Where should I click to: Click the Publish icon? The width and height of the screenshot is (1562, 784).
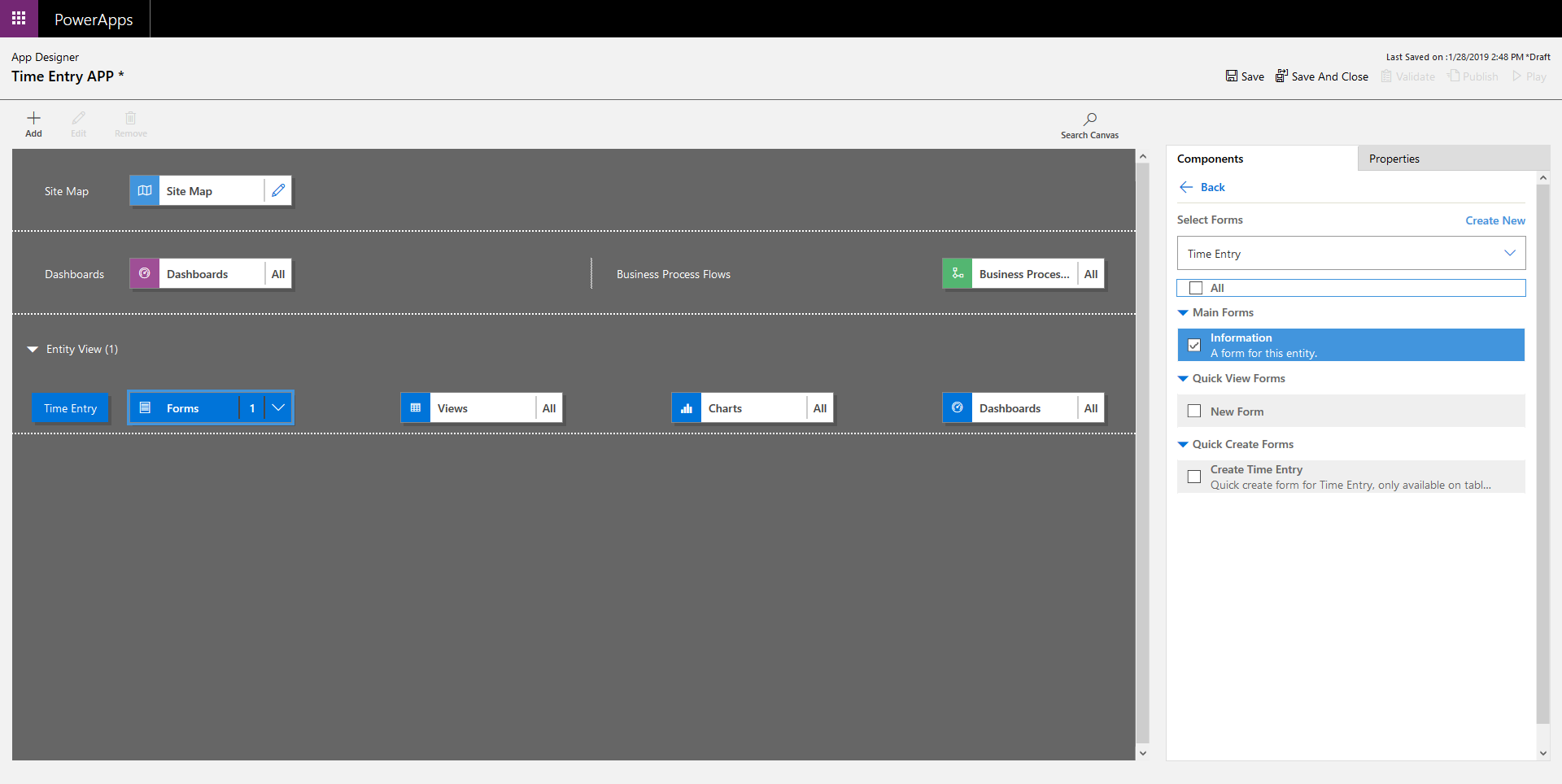(1453, 76)
